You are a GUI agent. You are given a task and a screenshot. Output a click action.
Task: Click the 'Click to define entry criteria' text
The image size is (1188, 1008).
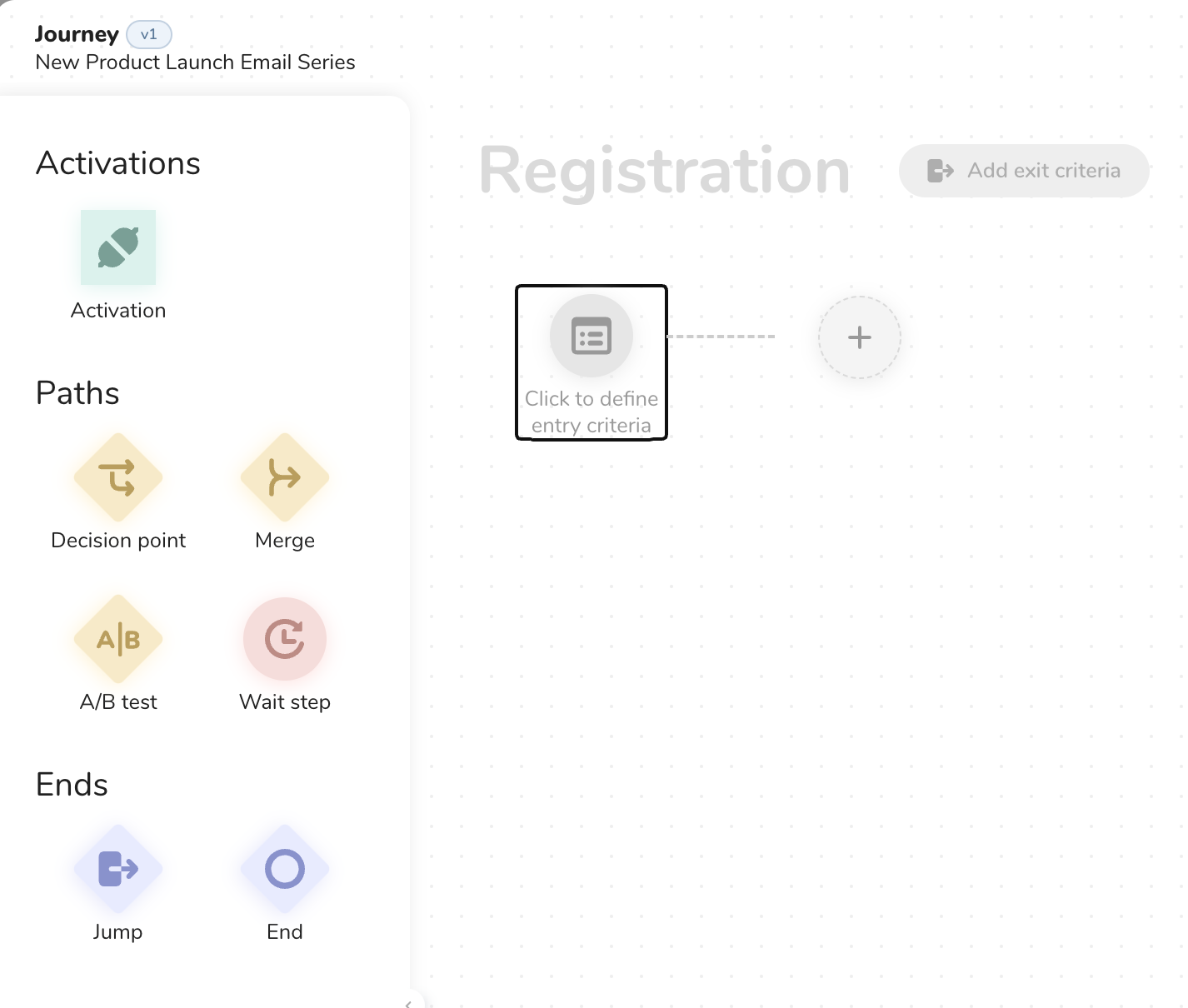tap(592, 412)
